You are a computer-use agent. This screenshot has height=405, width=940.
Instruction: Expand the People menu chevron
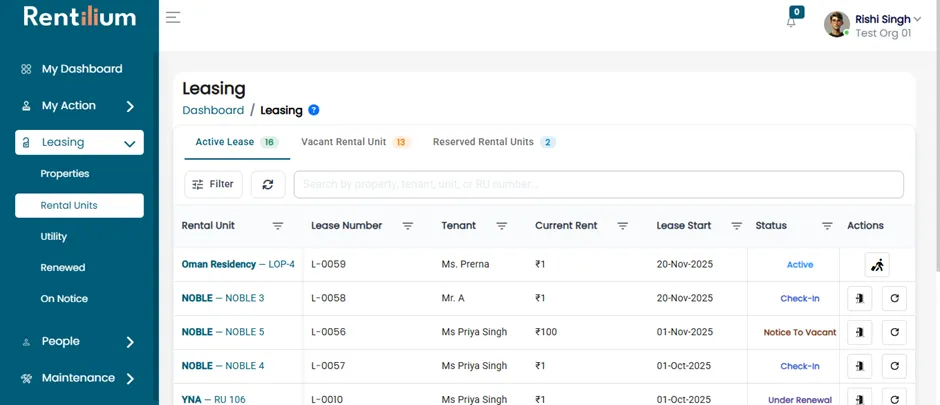coord(130,342)
